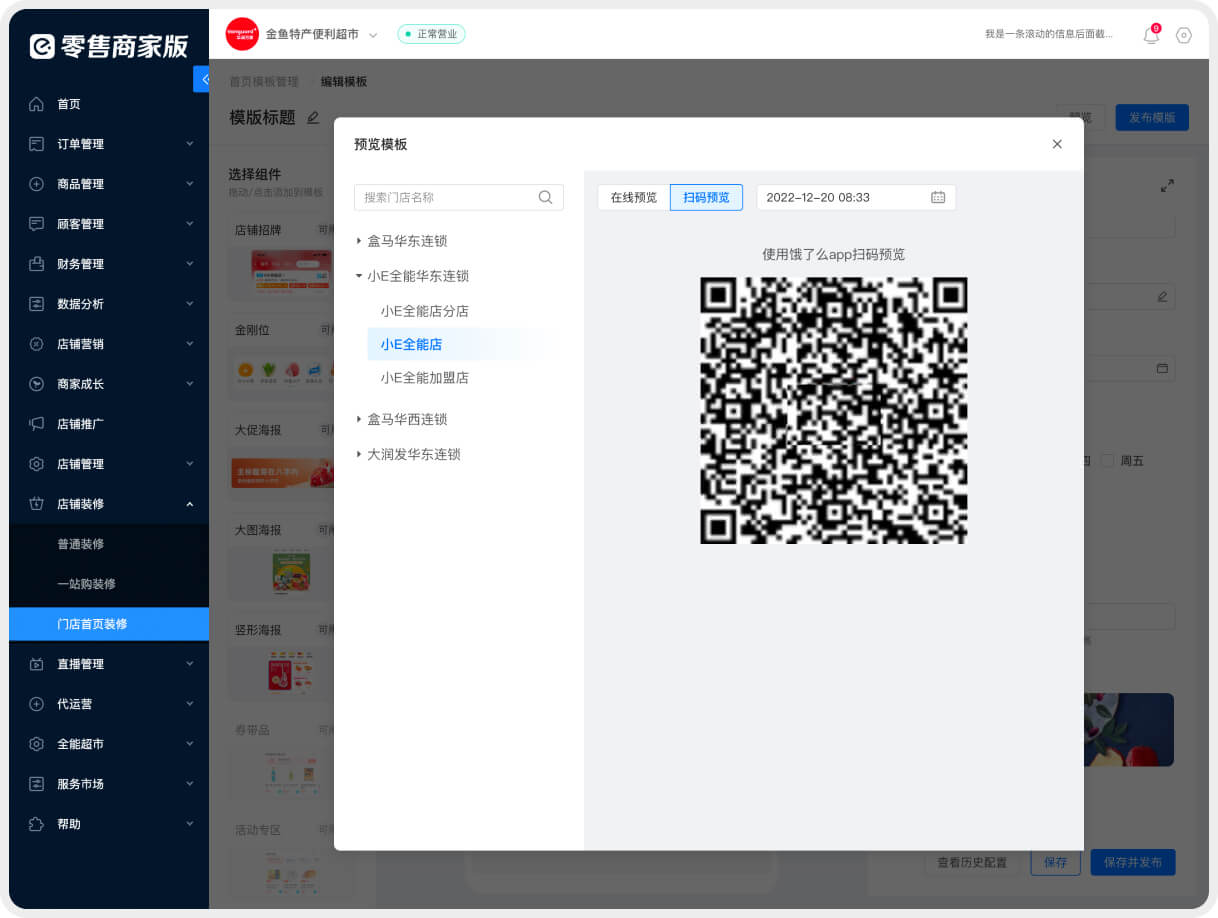The width and height of the screenshot is (1218, 918).
Task: Click the 保存并发布 button
Action: (1133, 862)
